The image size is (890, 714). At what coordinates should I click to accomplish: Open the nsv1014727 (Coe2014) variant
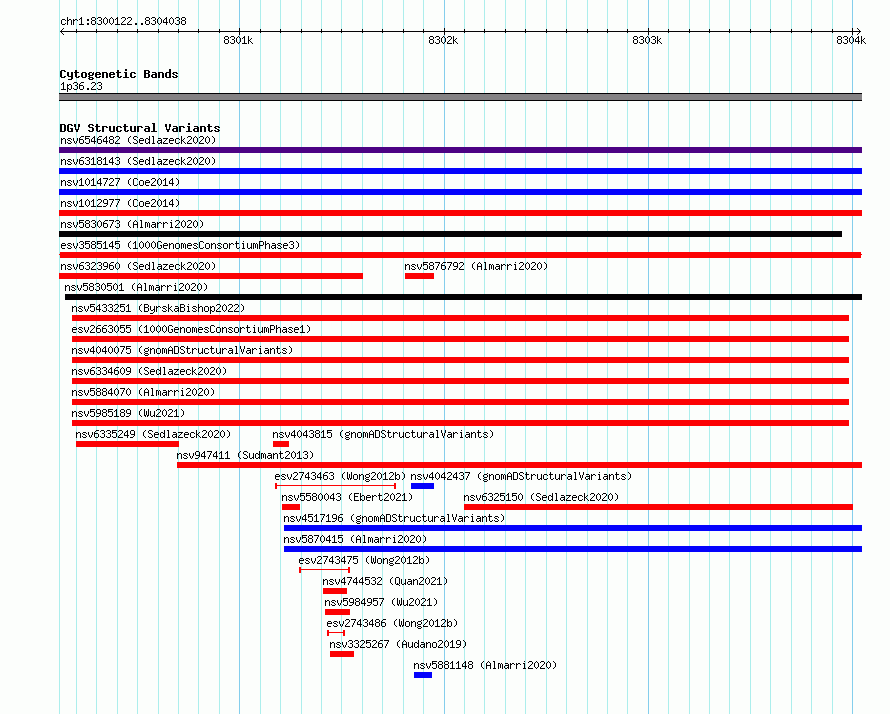(x=120, y=182)
